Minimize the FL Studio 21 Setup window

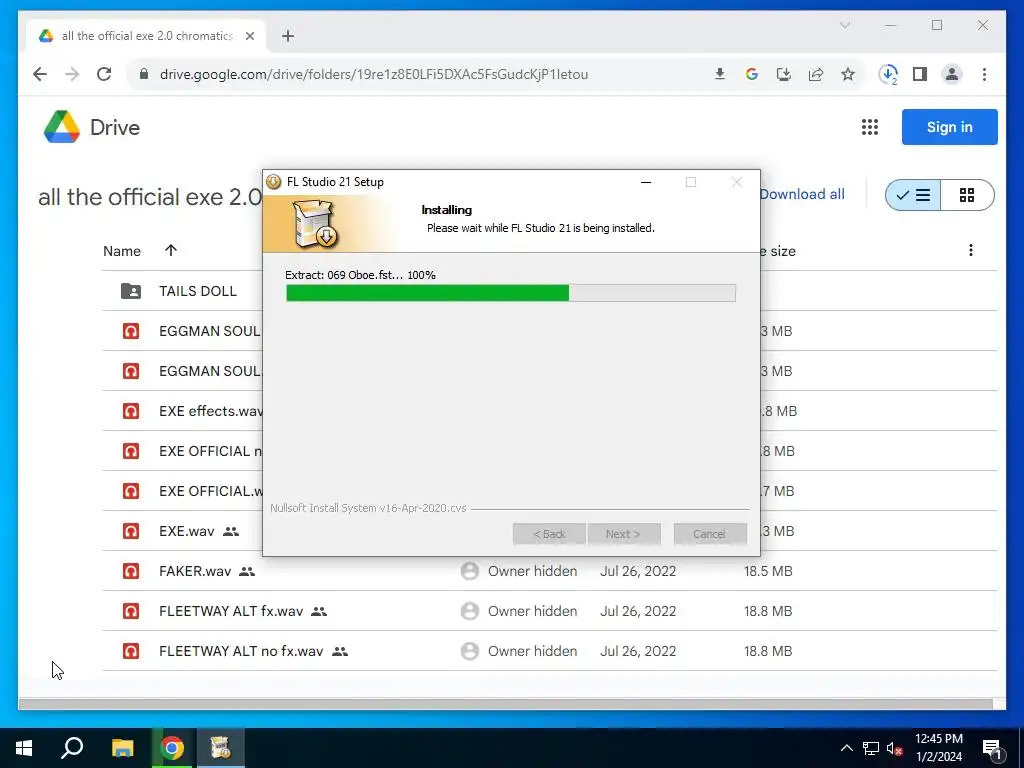pos(646,182)
